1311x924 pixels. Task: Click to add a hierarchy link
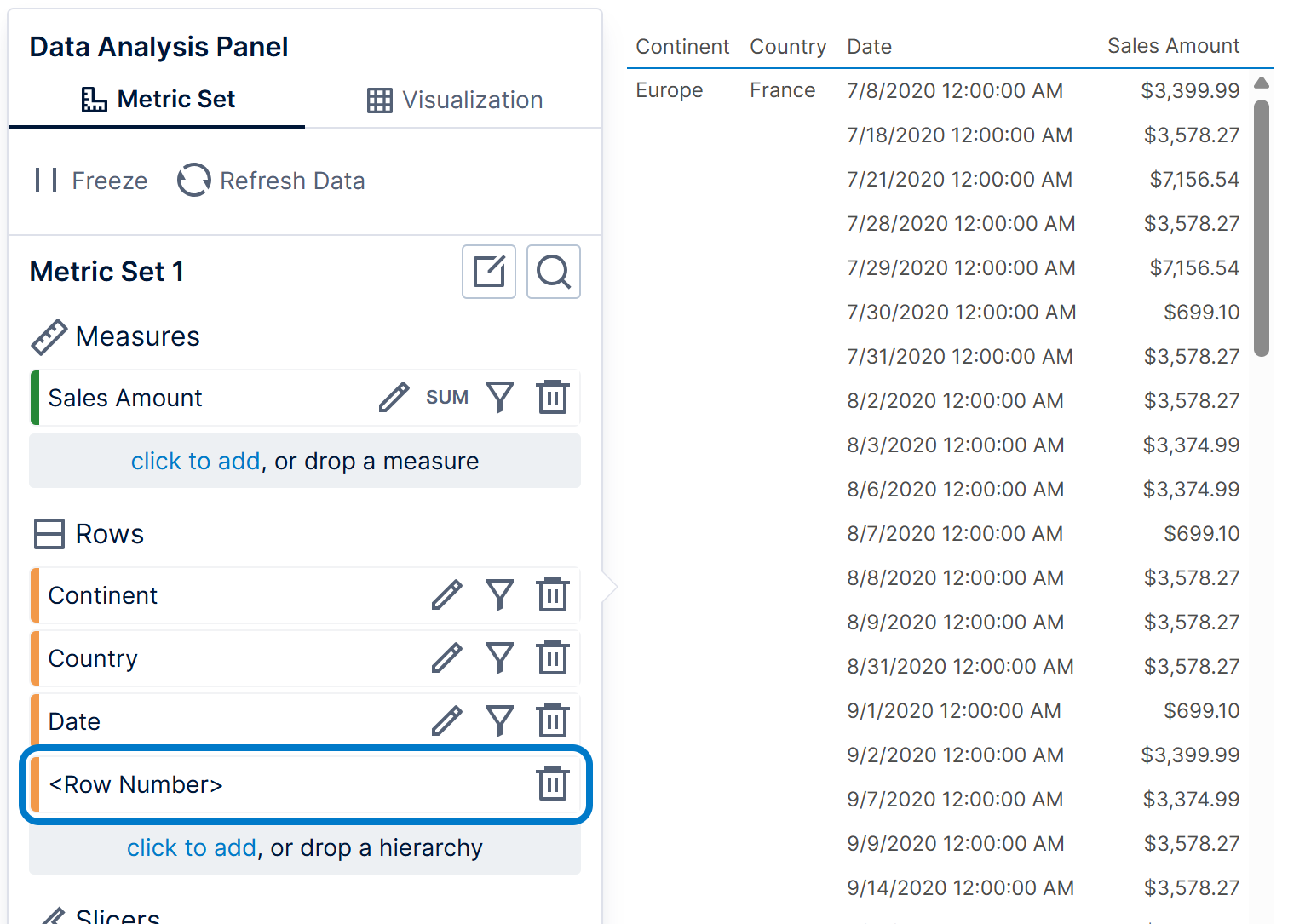coord(192,847)
